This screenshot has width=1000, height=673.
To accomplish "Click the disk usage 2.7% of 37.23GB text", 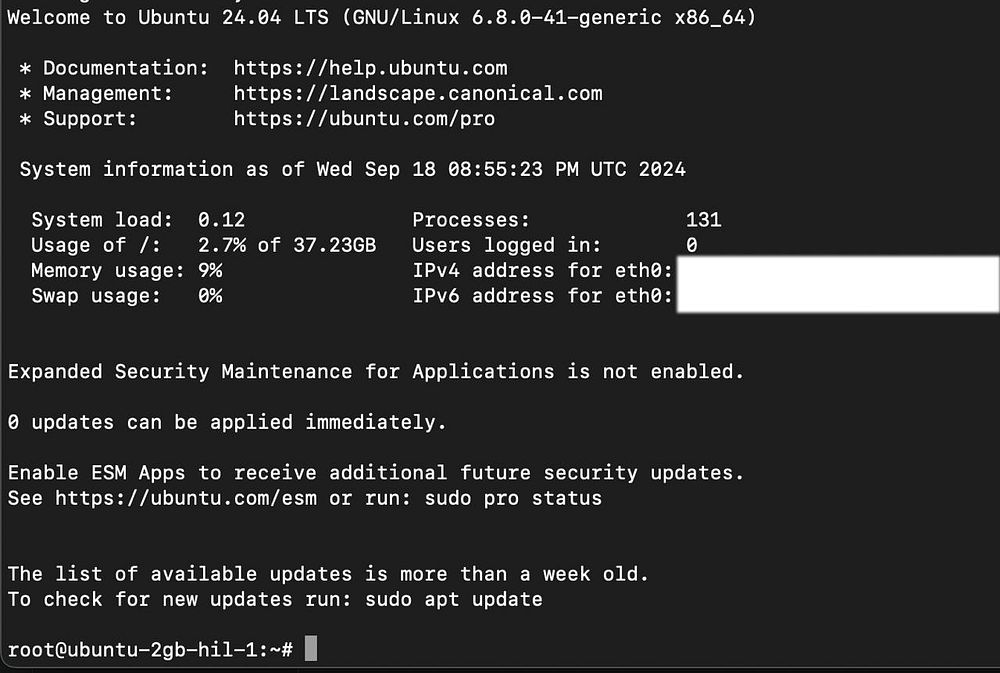I will [287, 245].
